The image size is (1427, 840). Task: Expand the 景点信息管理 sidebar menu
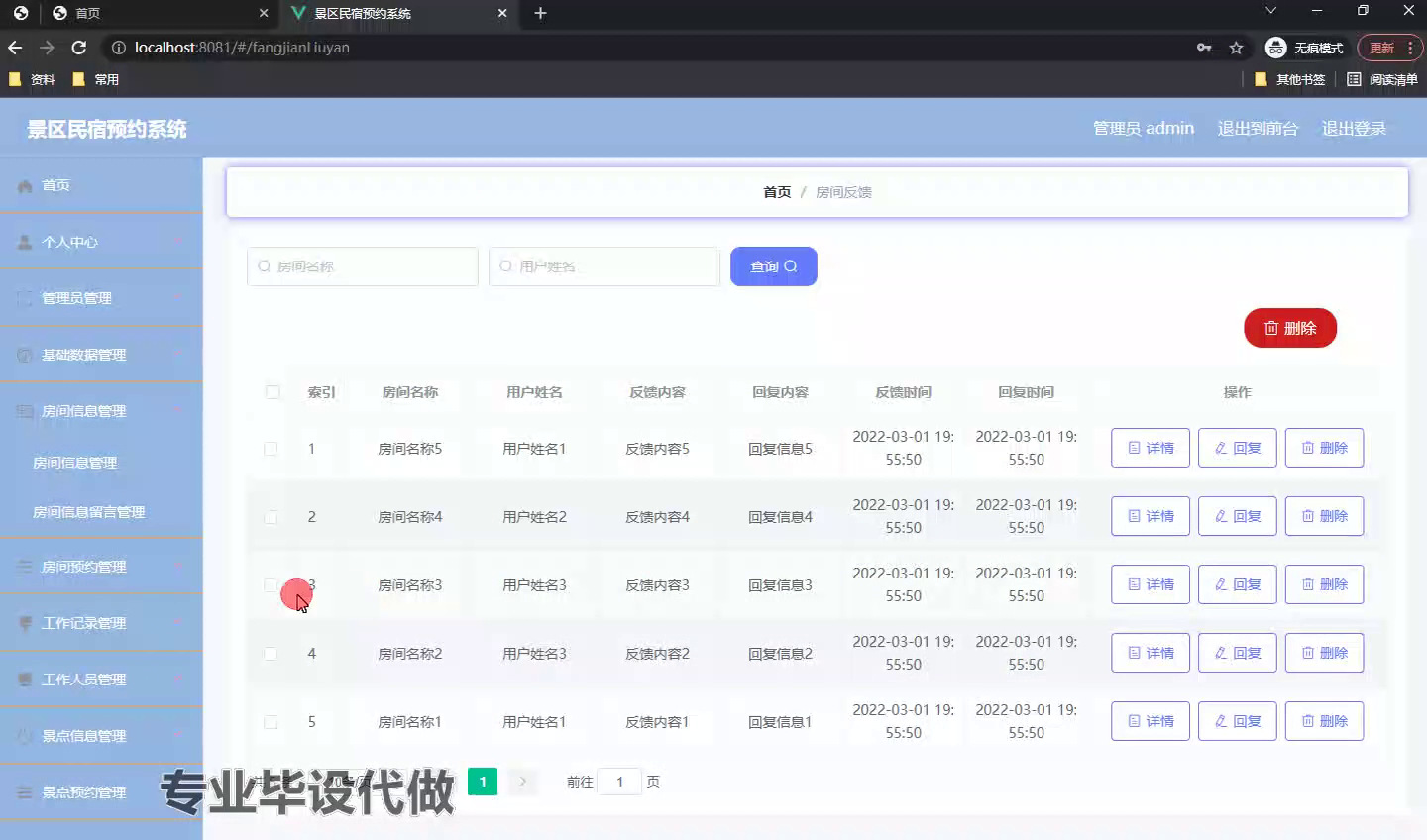pyautogui.click(x=101, y=736)
